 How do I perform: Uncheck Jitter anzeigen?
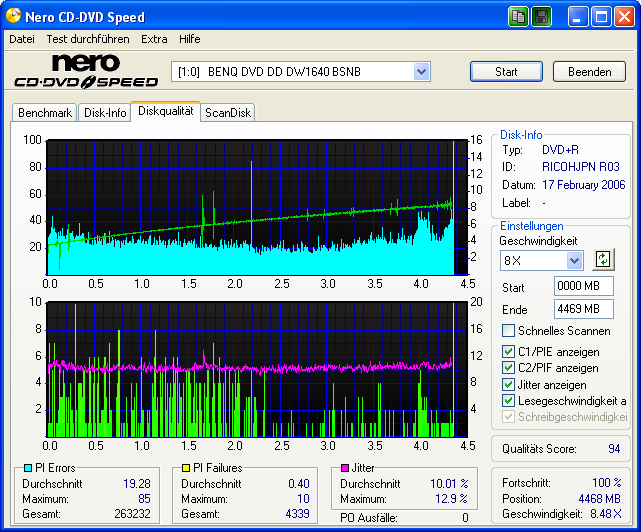click(x=508, y=384)
